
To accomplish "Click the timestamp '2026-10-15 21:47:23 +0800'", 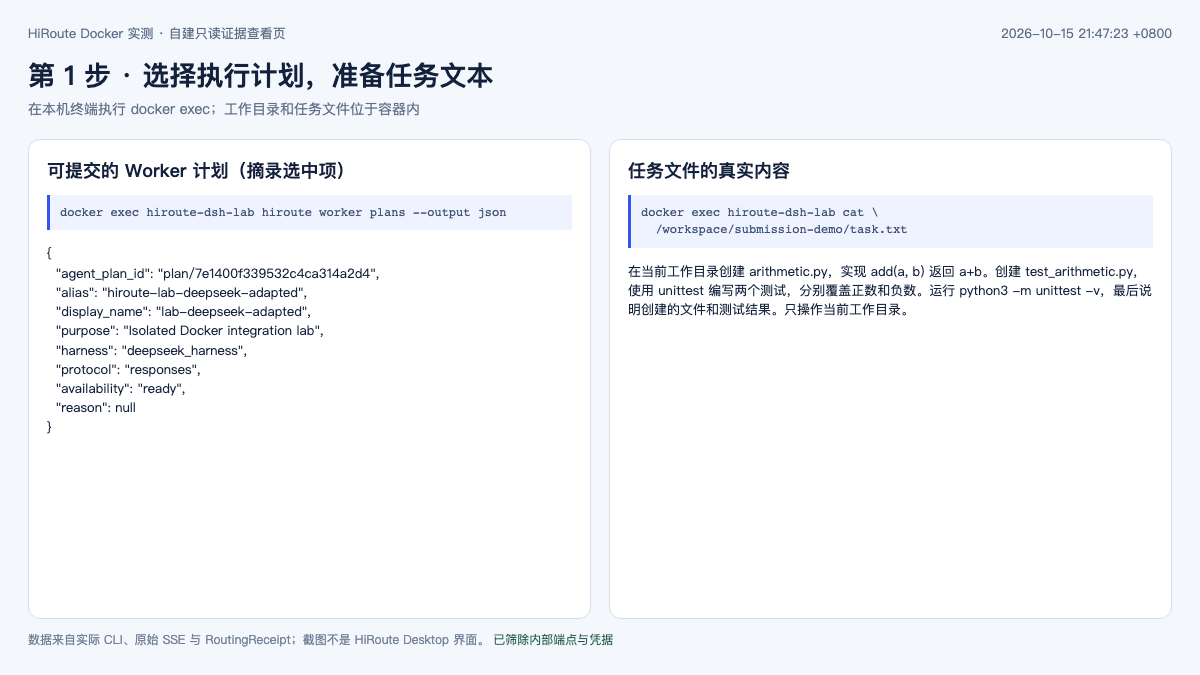I will click(x=1086, y=33).
